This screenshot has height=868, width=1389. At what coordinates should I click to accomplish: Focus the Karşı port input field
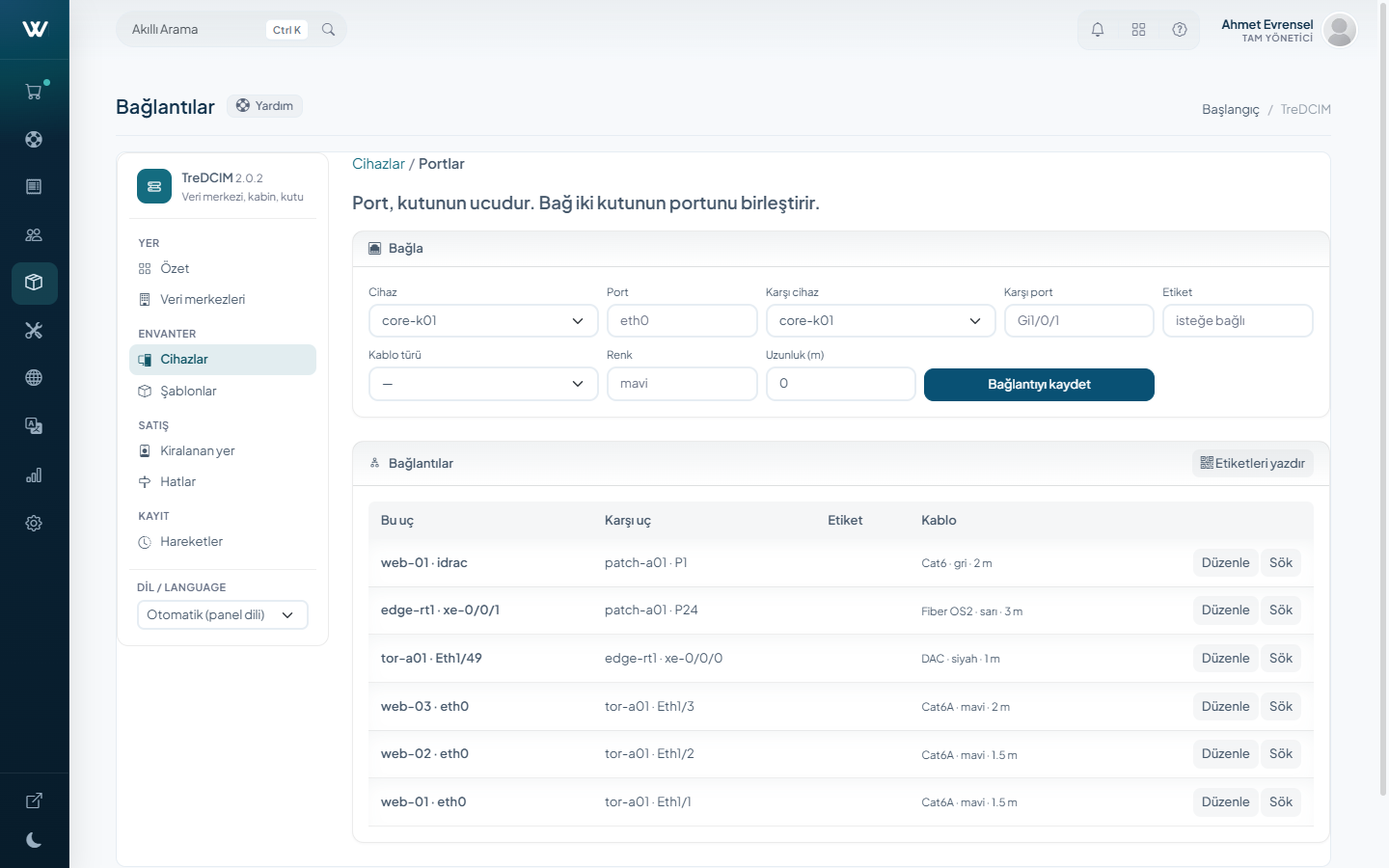point(1079,321)
